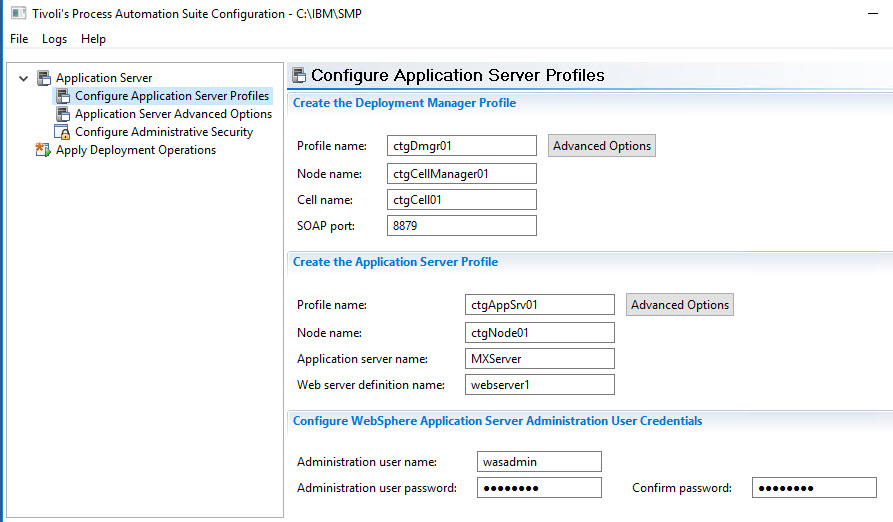This screenshot has width=893, height=522.
Task: Minimize the configuration window
Action: point(873,13)
